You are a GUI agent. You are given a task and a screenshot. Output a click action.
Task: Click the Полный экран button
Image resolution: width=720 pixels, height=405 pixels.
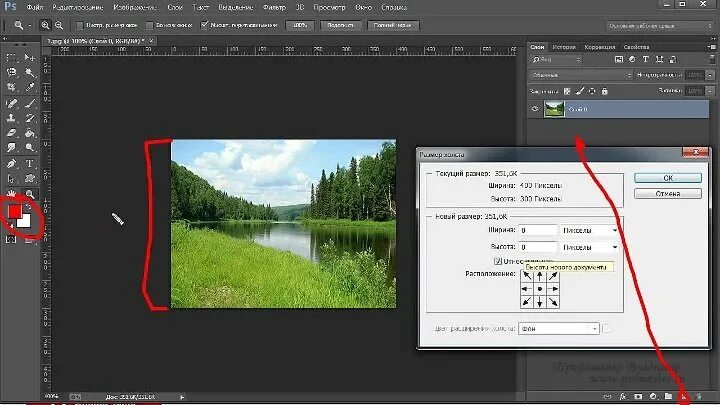point(393,25)
